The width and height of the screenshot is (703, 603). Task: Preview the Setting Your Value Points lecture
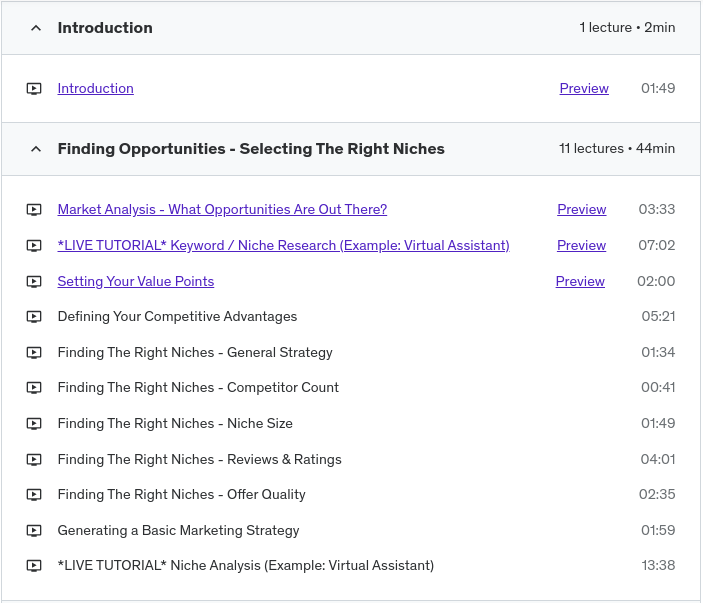pos(580,282)
